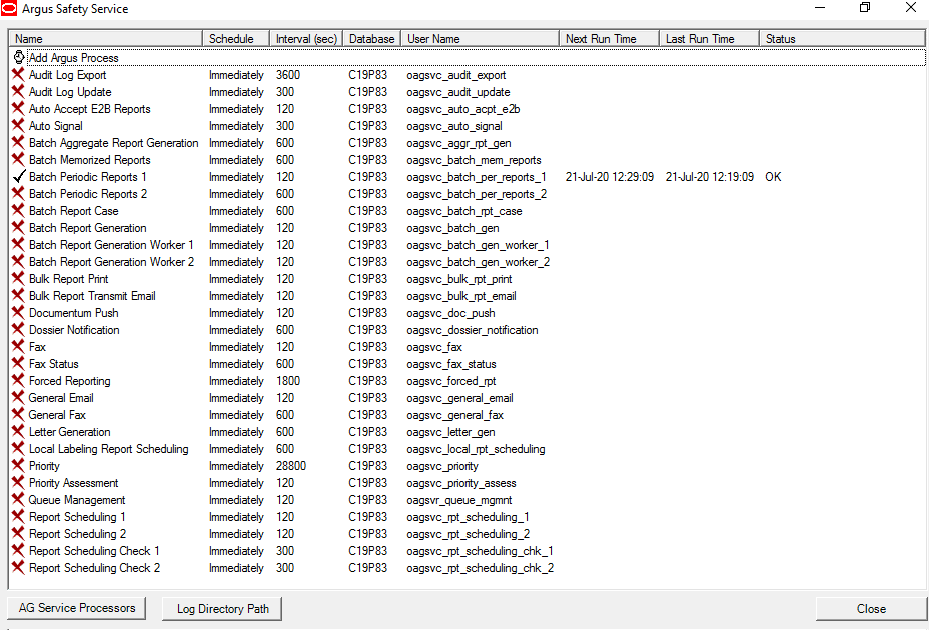Restore down the Argus Safety Service window
Image resolution: width=929 pixels, height=630 pixels.
(865, 8)
